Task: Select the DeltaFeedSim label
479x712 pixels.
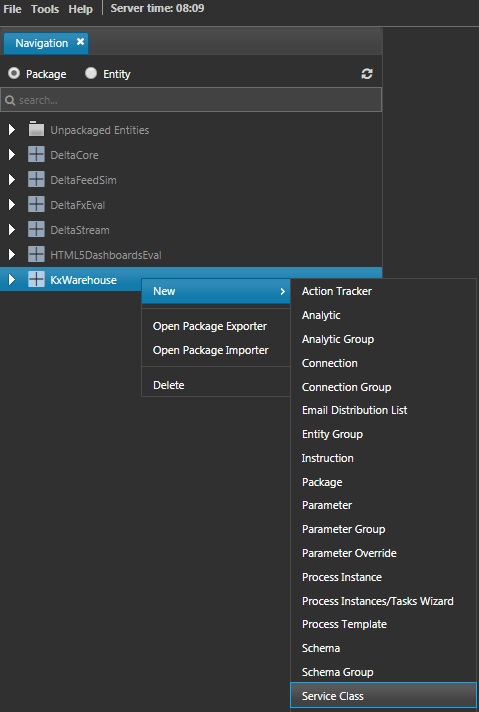Action: coord(83,180)
